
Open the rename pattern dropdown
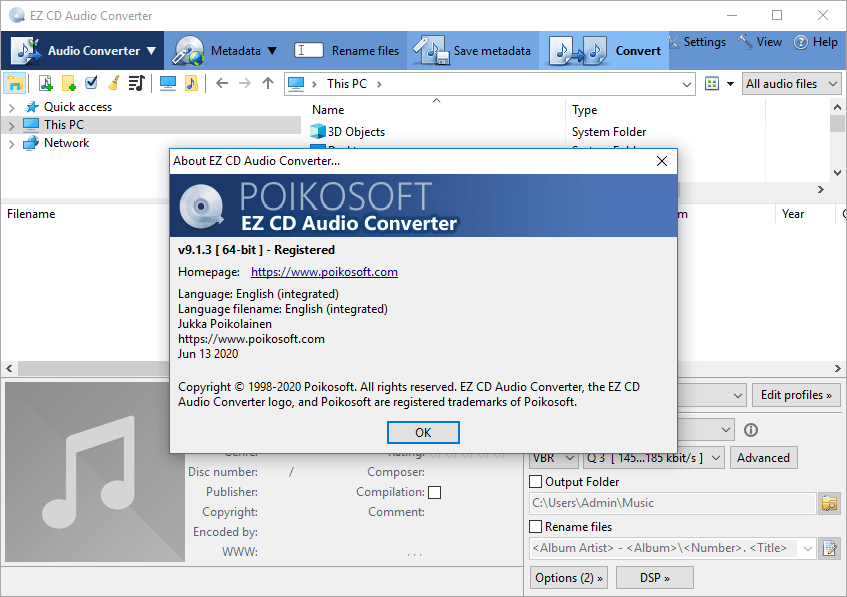tap(808, 548)
